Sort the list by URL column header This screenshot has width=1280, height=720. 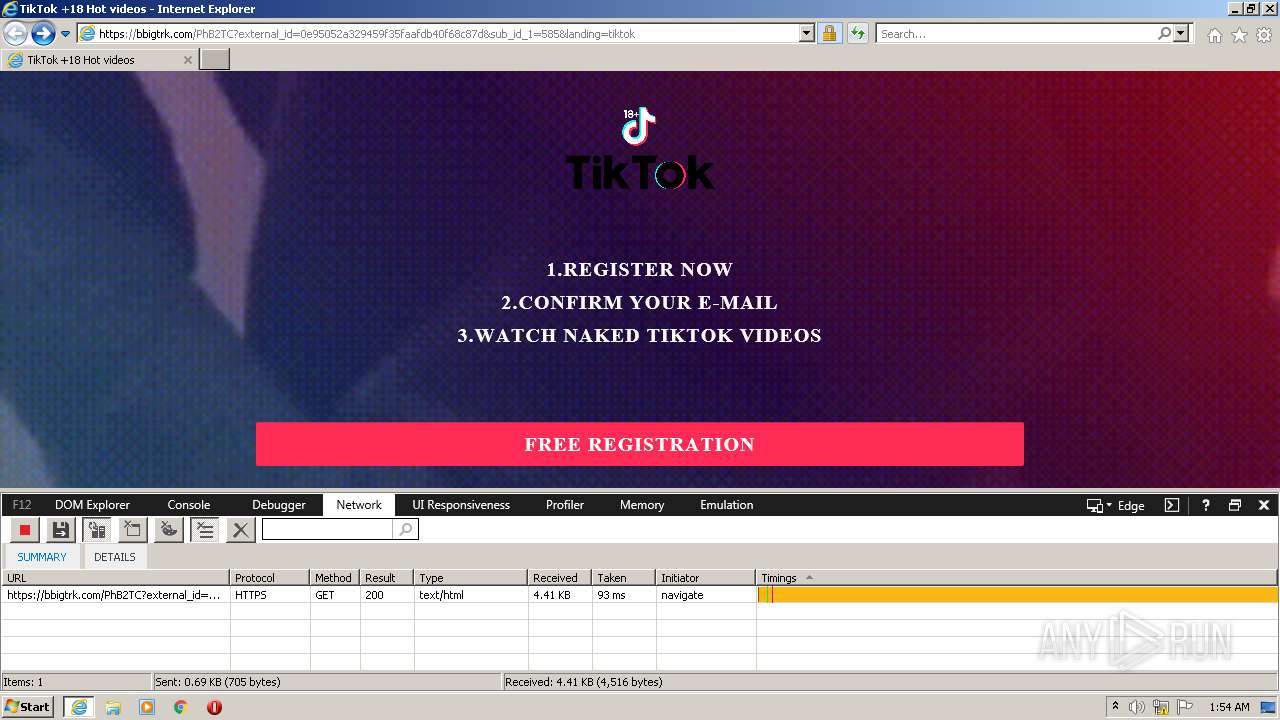click(116, 578)
